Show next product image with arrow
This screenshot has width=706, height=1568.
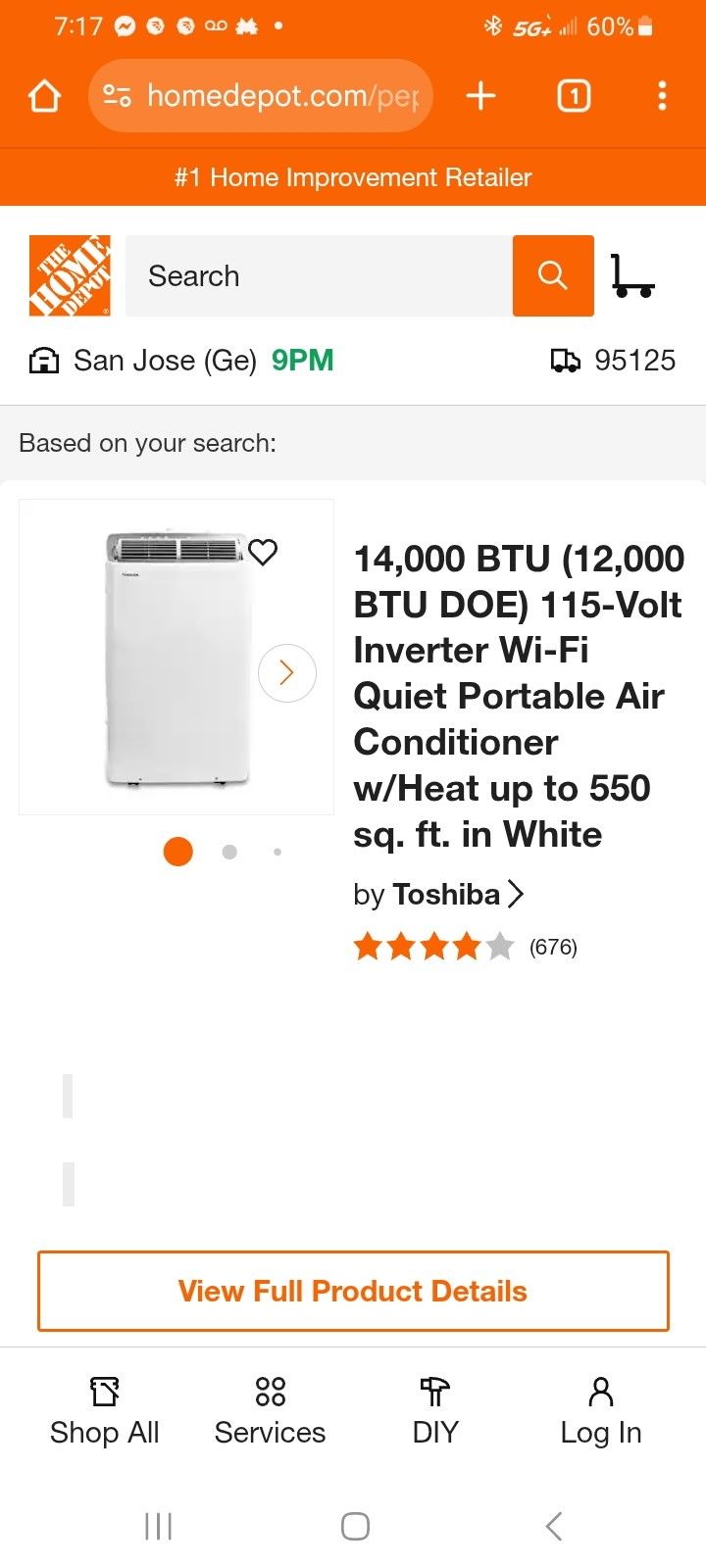[286, 672]
